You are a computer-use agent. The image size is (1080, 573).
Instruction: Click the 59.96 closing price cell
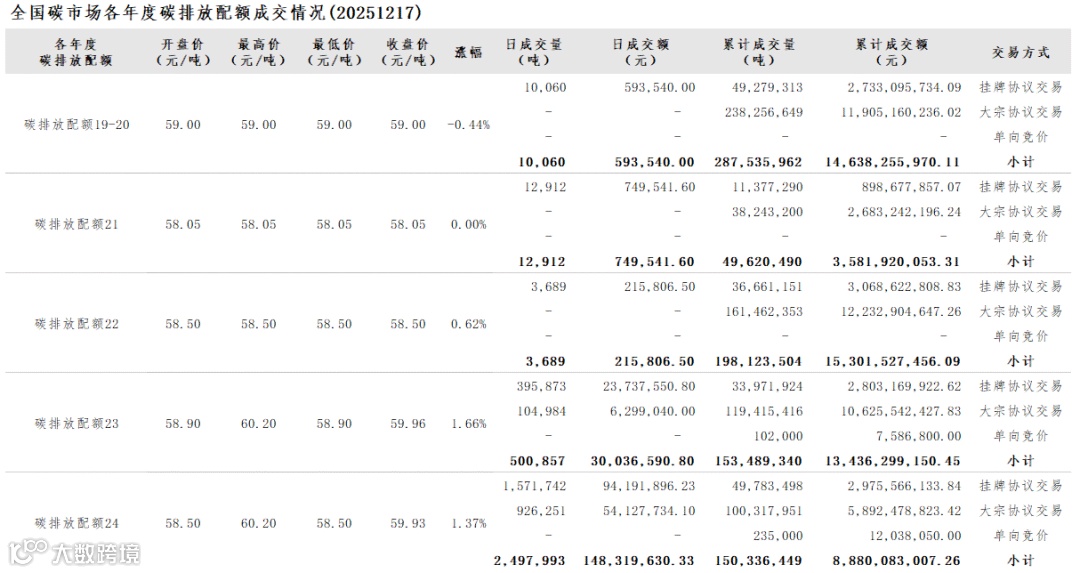408,424
